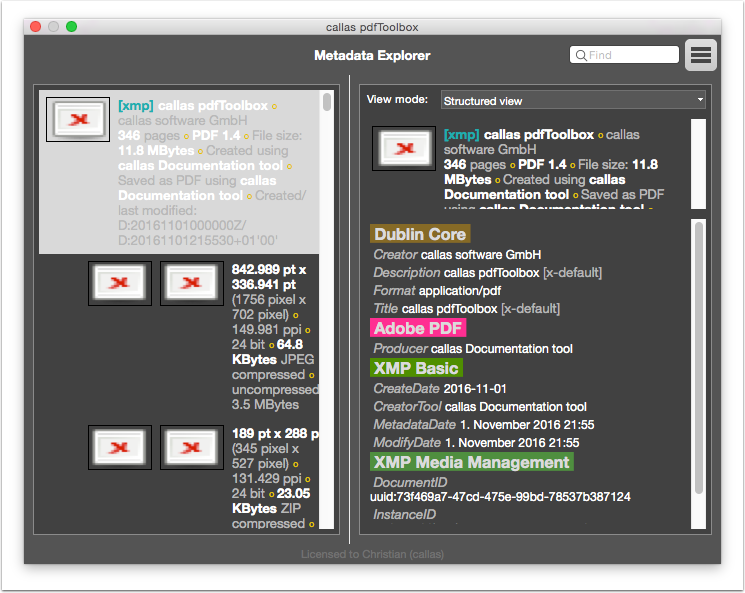Select the Format application/pdf row
Viewport: 745px width, 593px height.
(x=437, y=291)
